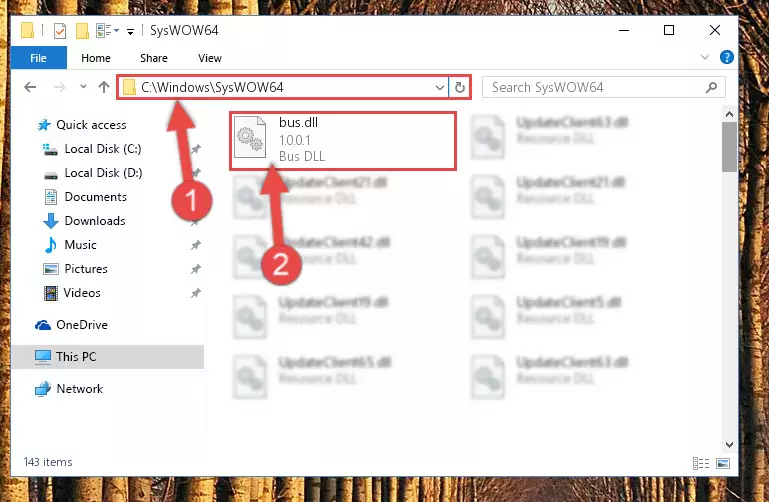Click the Properties icon in quick access toolbar
The width and height of the screenshot is (769, 502).
coord(59,31)
